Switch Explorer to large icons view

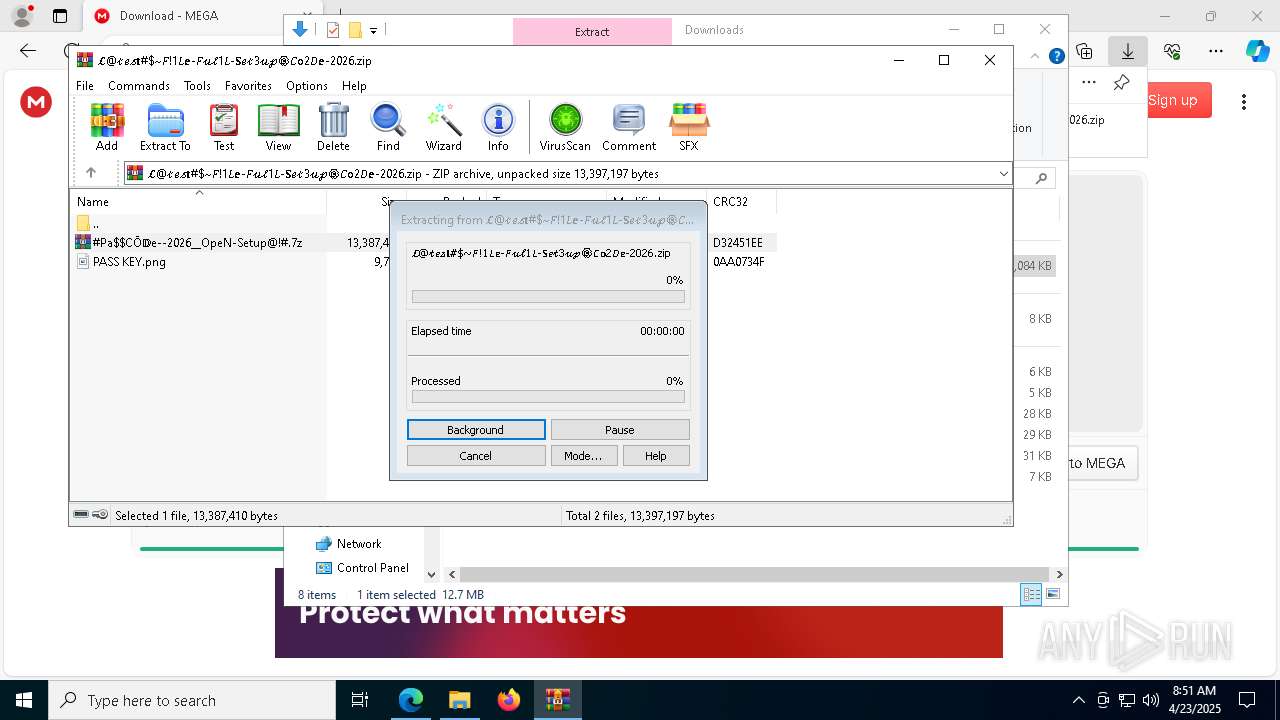(1052, 594)
